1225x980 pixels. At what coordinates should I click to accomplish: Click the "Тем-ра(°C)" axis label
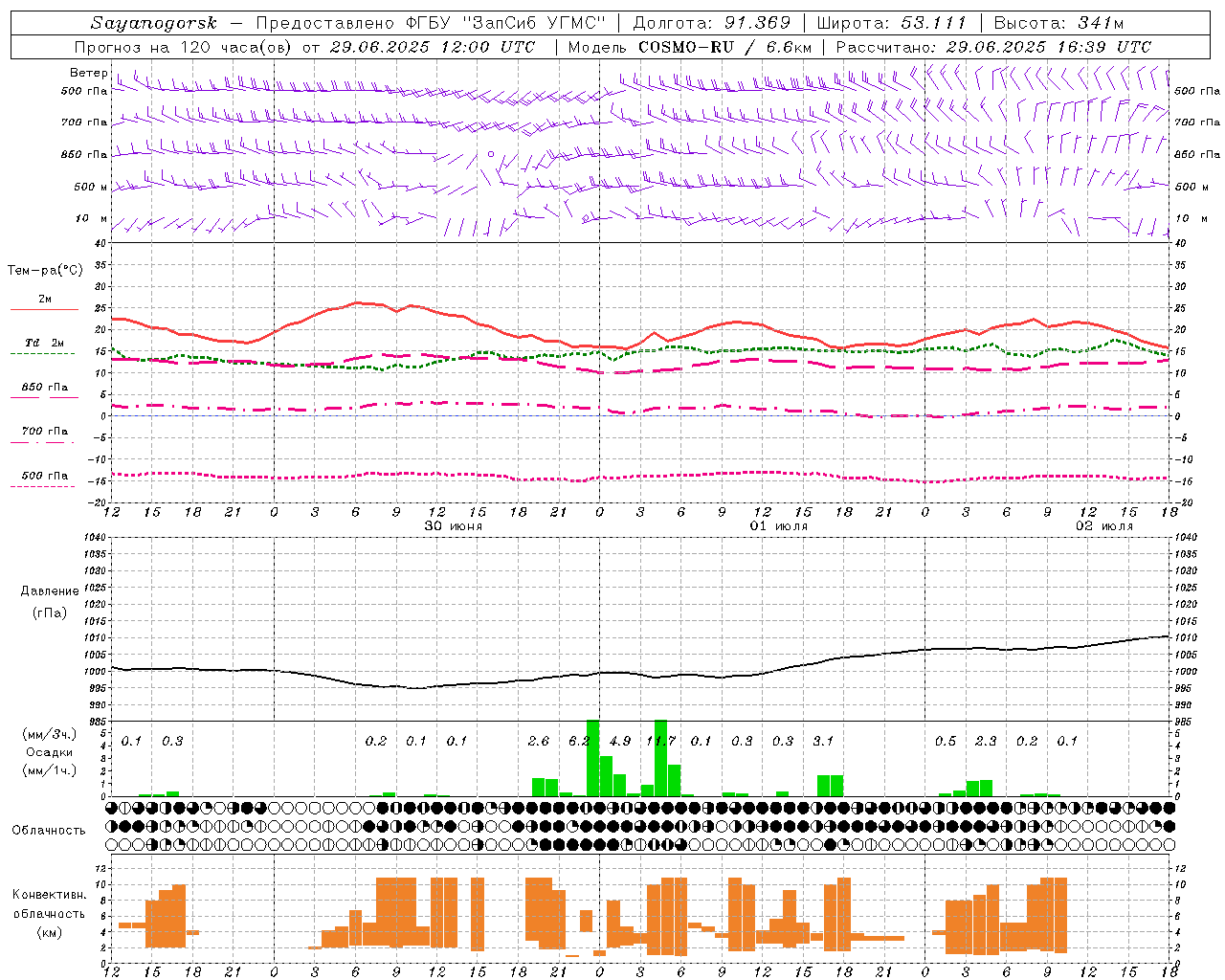(x=45, y=271)
